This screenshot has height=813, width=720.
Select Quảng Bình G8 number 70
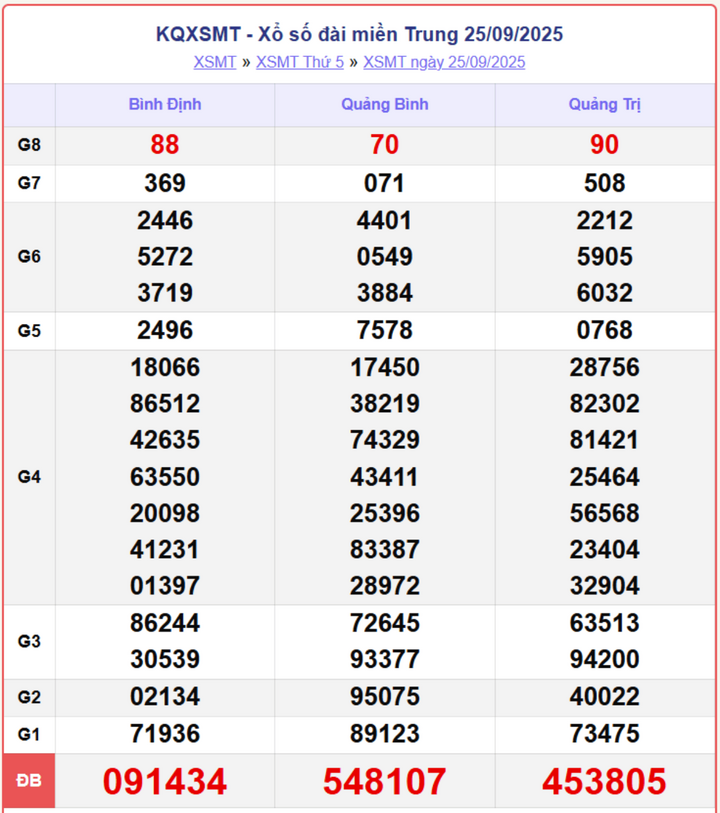pyautogui.click(x=385, y=145)
